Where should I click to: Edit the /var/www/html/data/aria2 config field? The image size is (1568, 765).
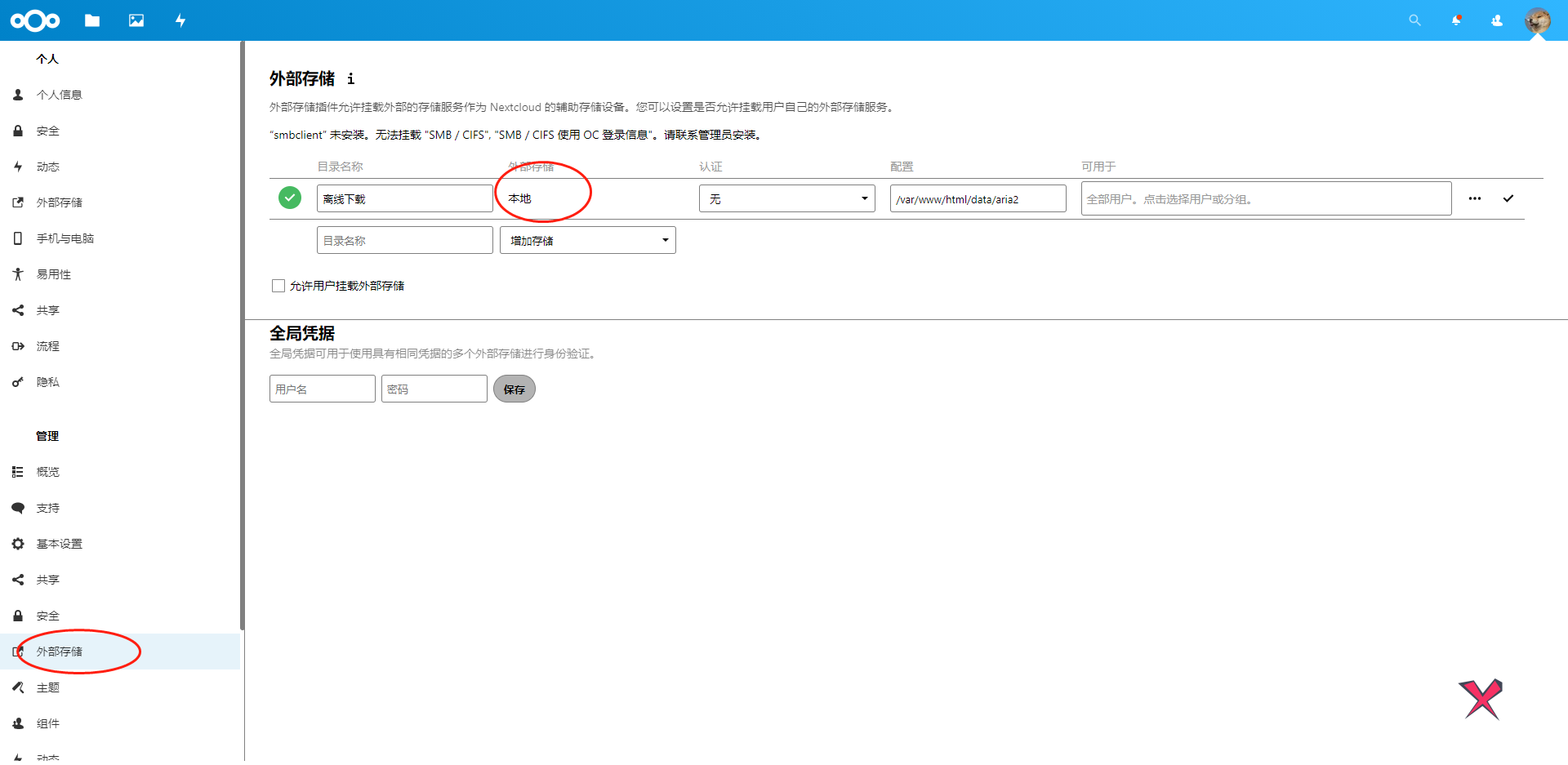pyautogui.click(x=978, y=198)
